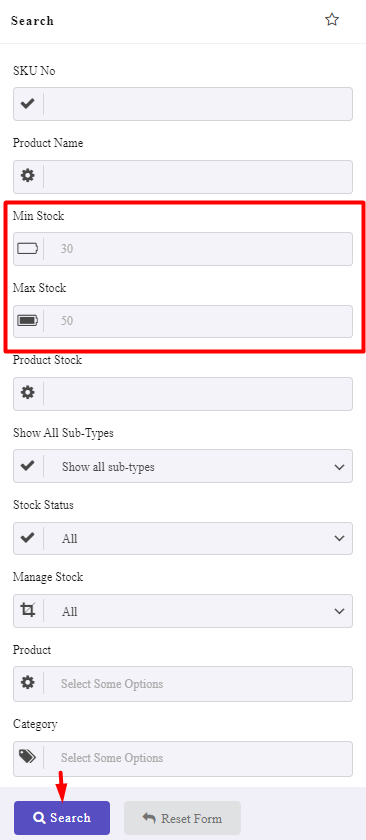366x840 pixels.
Task: Click checkmark icon beside Show All Sub-Types
Action: 27,466
